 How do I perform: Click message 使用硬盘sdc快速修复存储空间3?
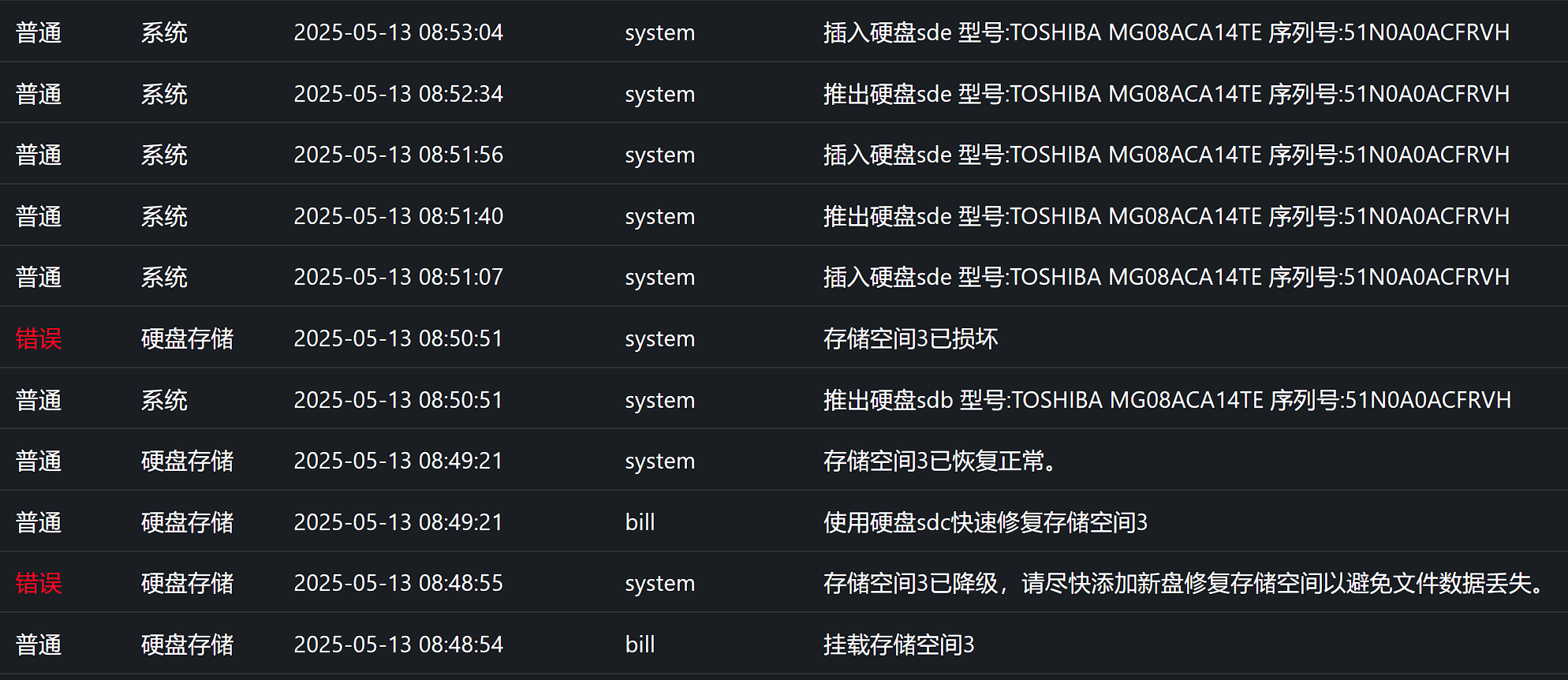pyautogui.click(x=984, y=522)
